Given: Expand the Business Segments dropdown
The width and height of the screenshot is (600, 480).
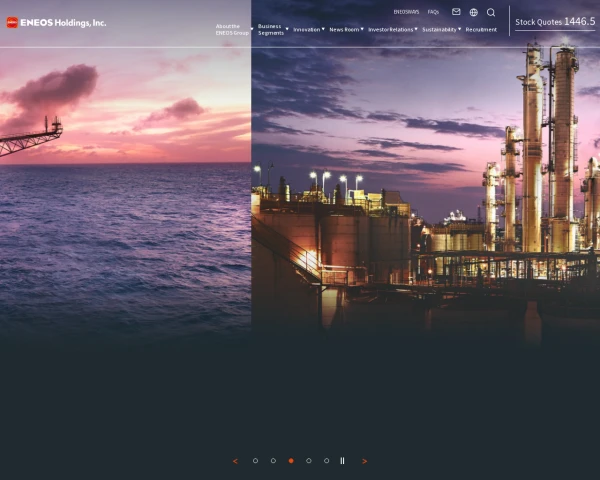Looking at the screenshot, I should [x=271, y=30].
